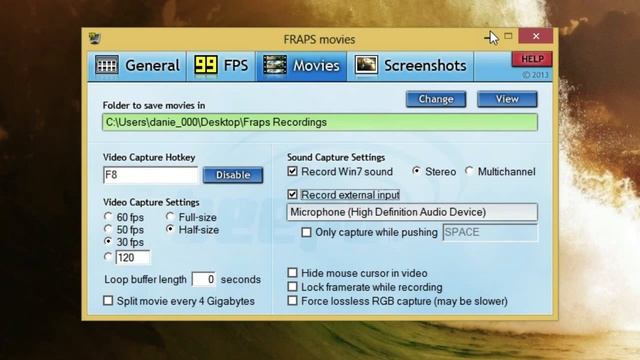Close the FRAPS movies window

click(x=536, y=36)
